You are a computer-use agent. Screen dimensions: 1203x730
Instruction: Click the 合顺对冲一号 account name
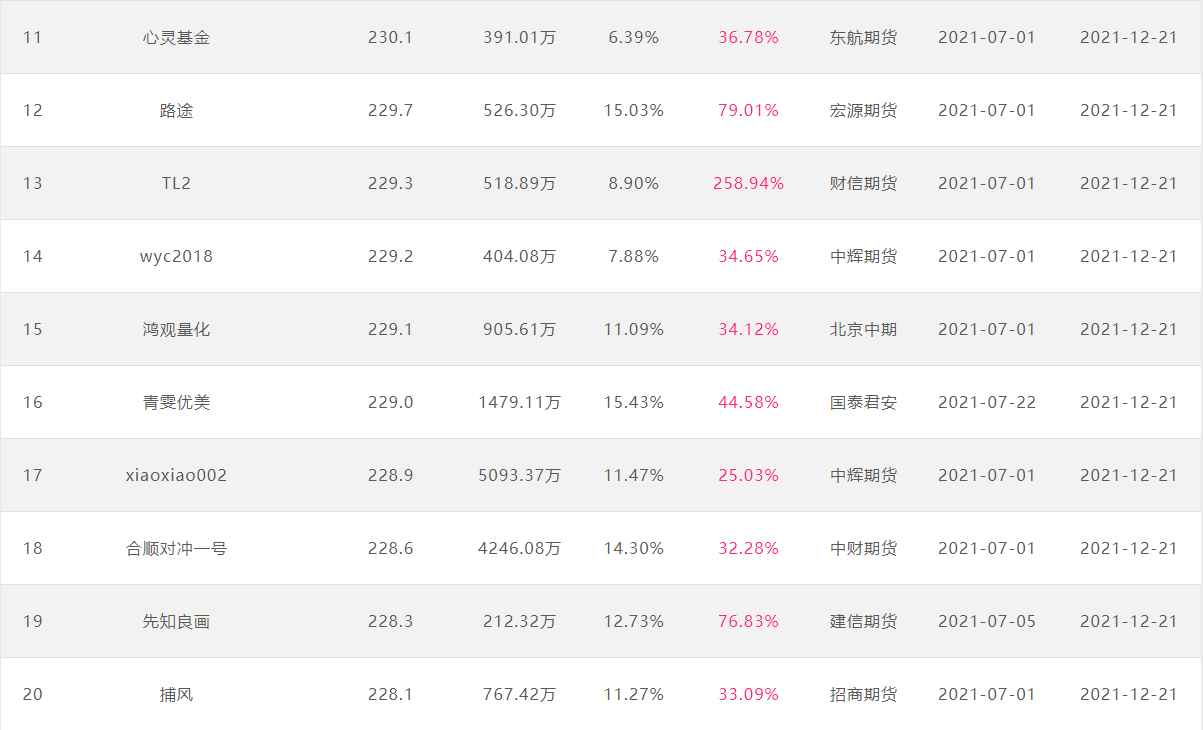(176, 549)
